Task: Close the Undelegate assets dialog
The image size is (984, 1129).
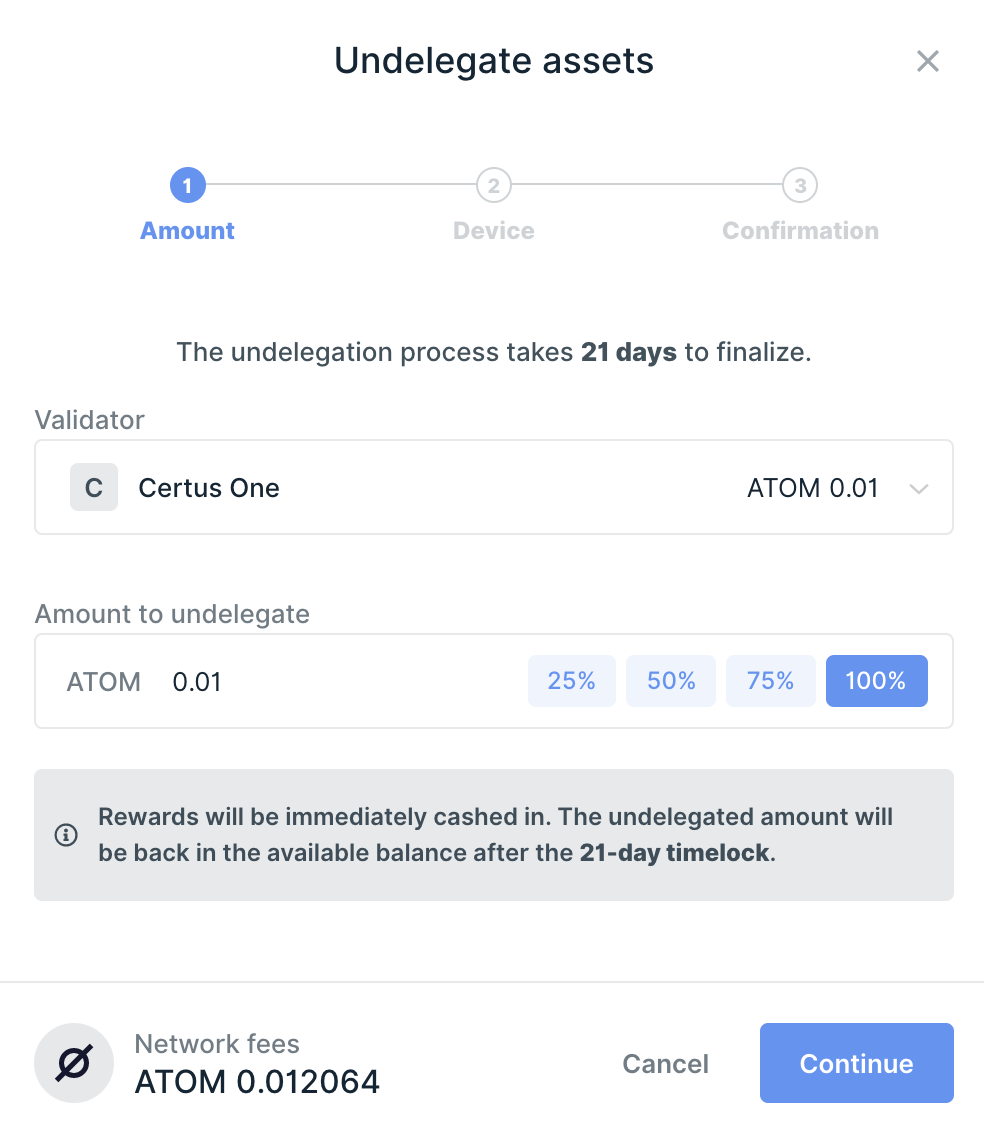Action: pyautogui.click(x=928, y=62)
